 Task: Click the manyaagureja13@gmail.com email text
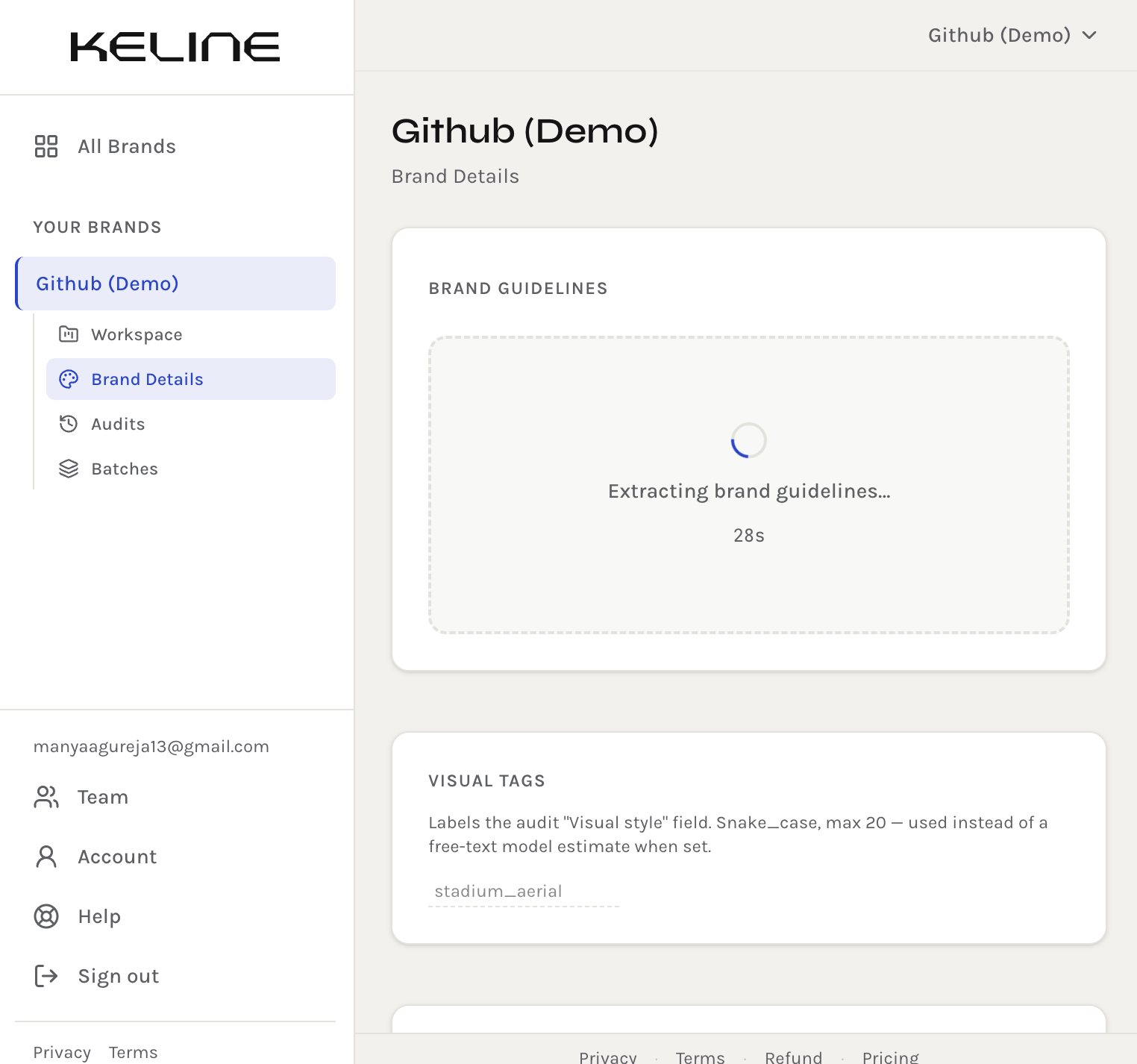point(151,747)
